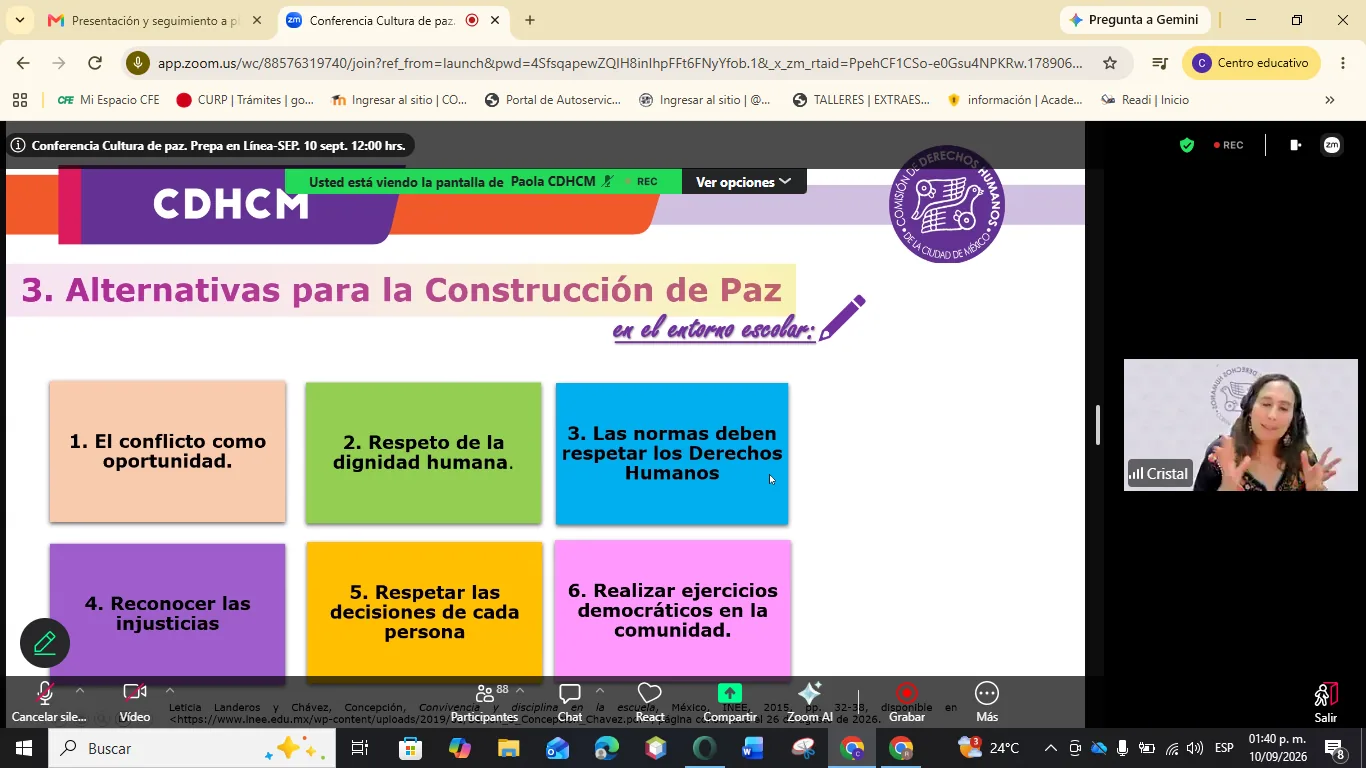Image resolution: width=1366 pixels, height=768 pixels.
Task: Open File Explorer from the taskbar
Action: pos(509,748)
